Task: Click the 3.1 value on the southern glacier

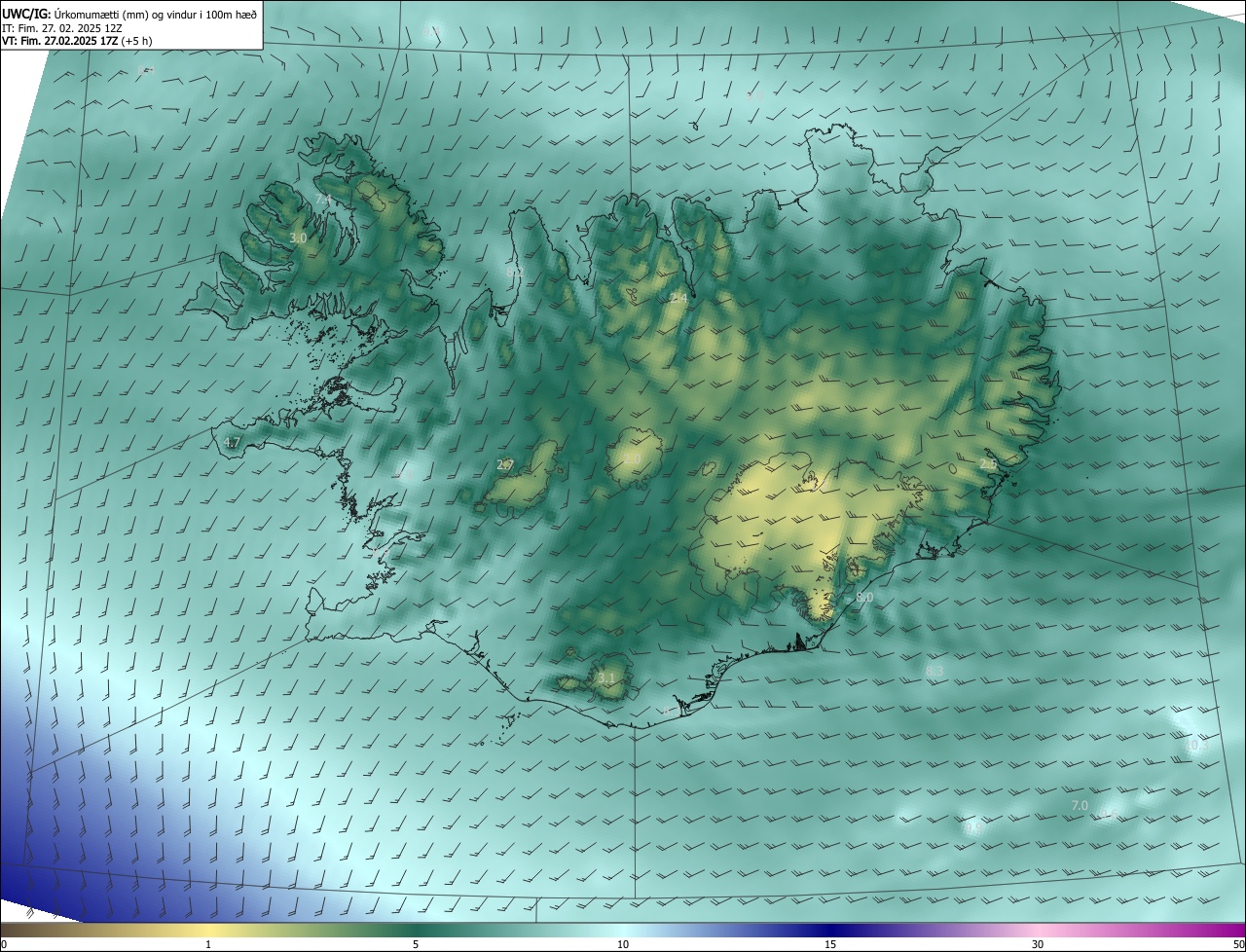Action: [x=606, y=677]
